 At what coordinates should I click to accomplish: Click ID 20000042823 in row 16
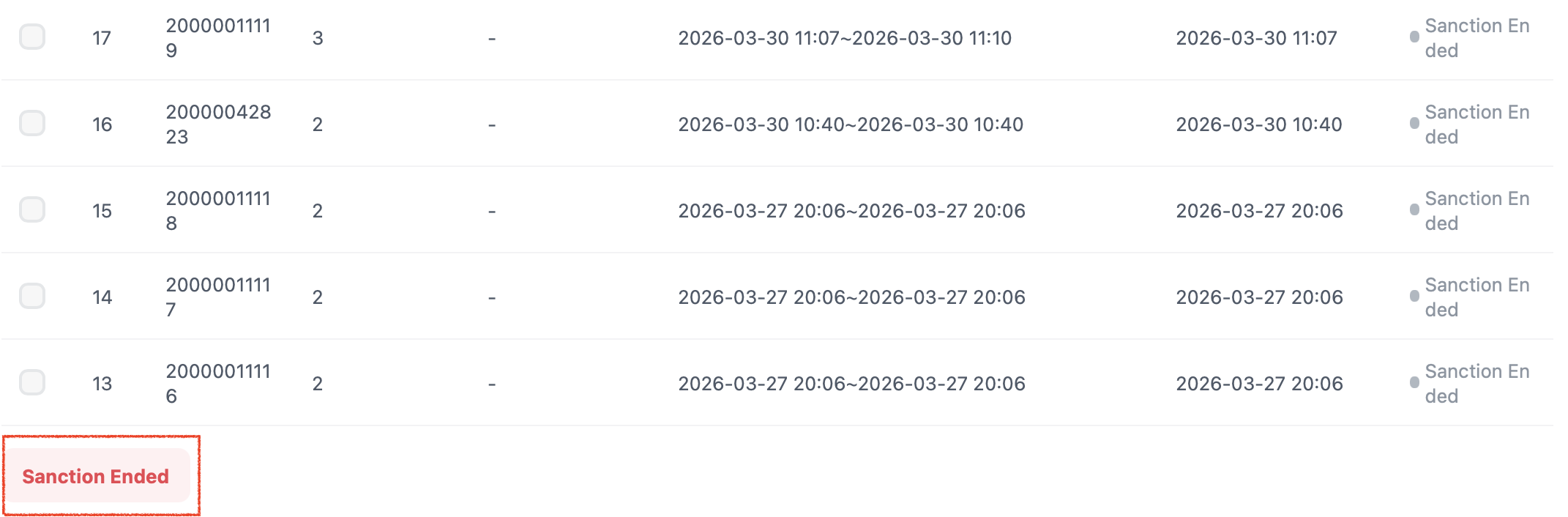pyautogui.click(x=217, y=124)
